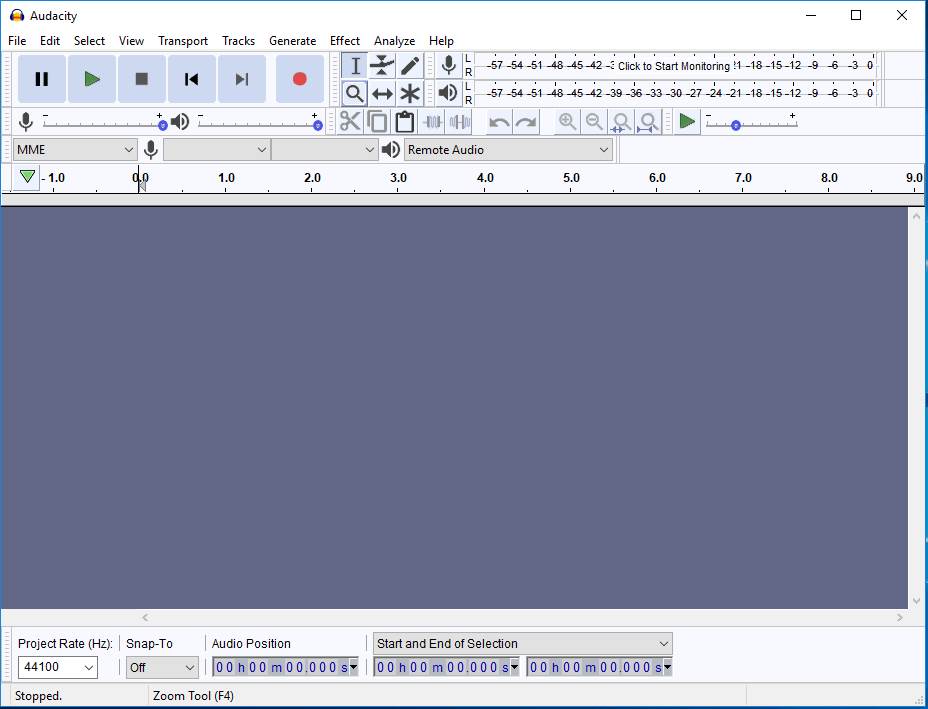Open the Snap-To dropdown

pos(162,667)
